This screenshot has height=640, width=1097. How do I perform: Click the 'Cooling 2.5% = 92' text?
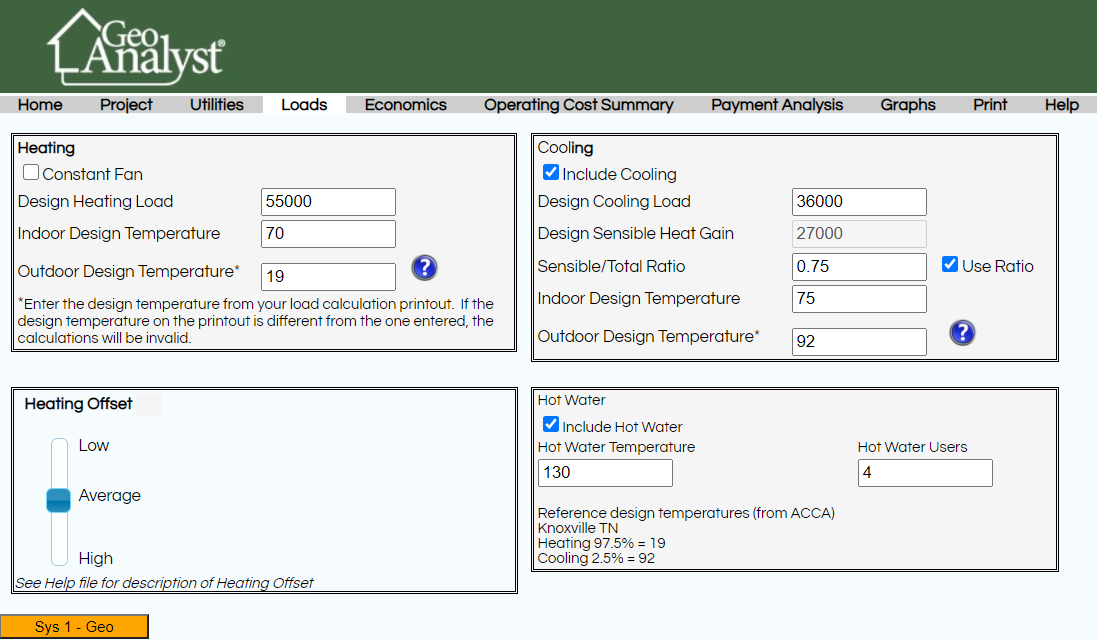(596, 558)
